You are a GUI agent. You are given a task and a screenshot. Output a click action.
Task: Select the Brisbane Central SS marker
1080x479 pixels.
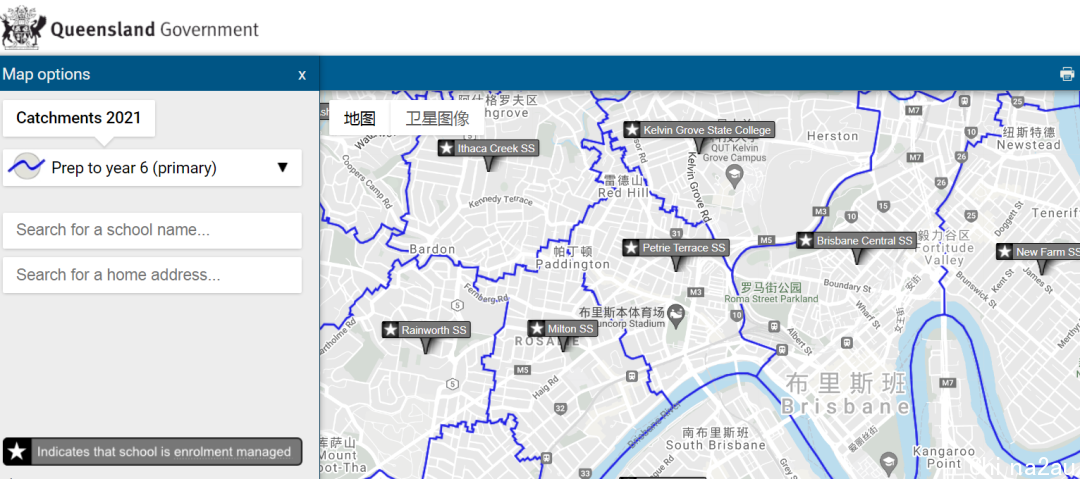pyautogui.click(x=857, y=241)
